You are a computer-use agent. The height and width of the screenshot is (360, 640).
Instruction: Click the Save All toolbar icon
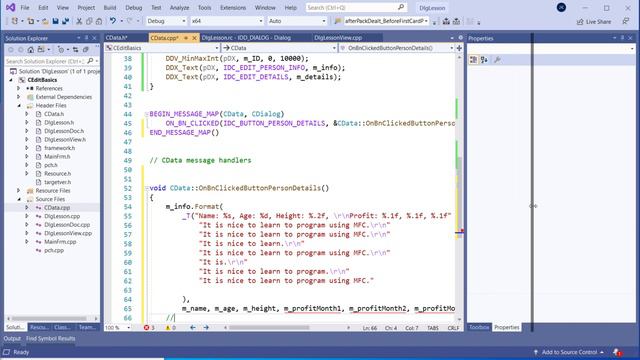[x=65, y=21]
